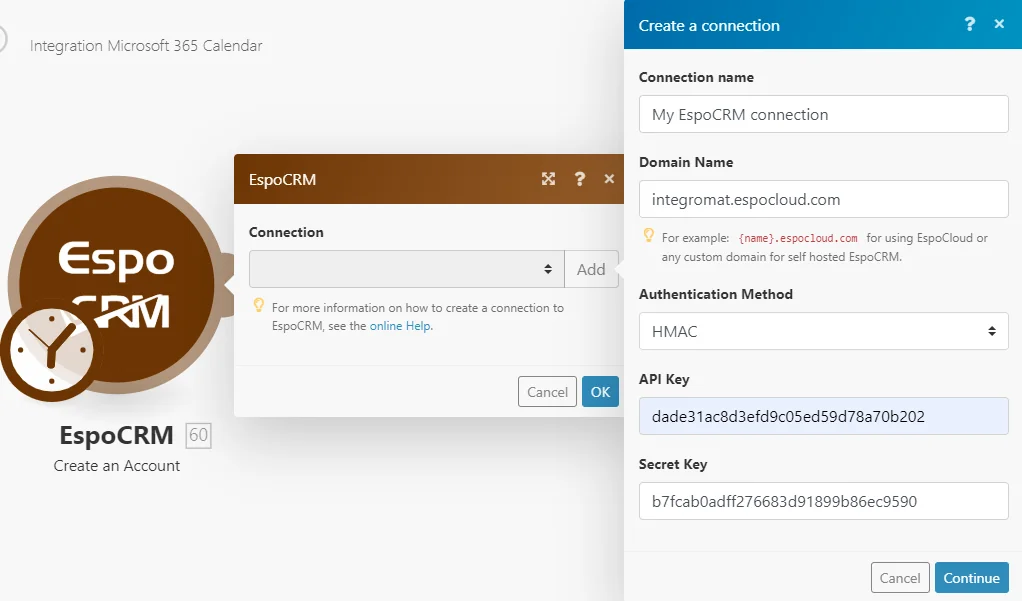Viewport: 1022px width, 601px height.
Task: Open help in Create a connection header
Action: 969,25
